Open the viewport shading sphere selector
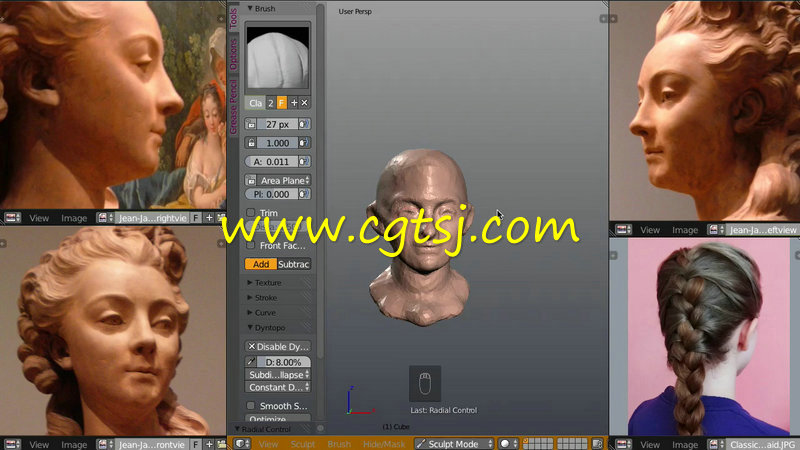This screenshot has width=800, height=450. click(x=508, y=444)
